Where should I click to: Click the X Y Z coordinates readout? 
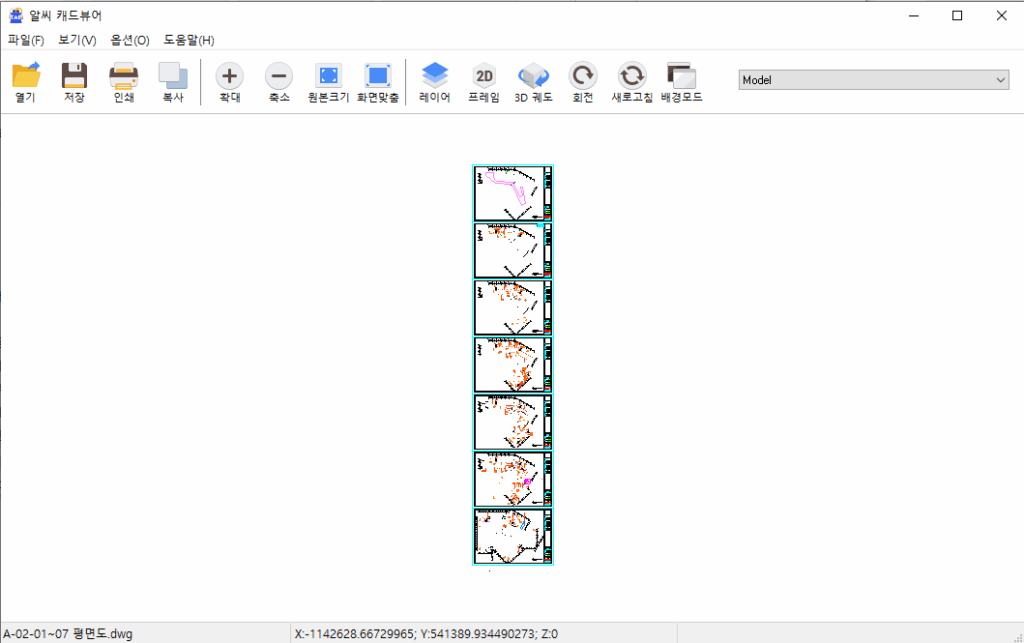tap(426, 634)
